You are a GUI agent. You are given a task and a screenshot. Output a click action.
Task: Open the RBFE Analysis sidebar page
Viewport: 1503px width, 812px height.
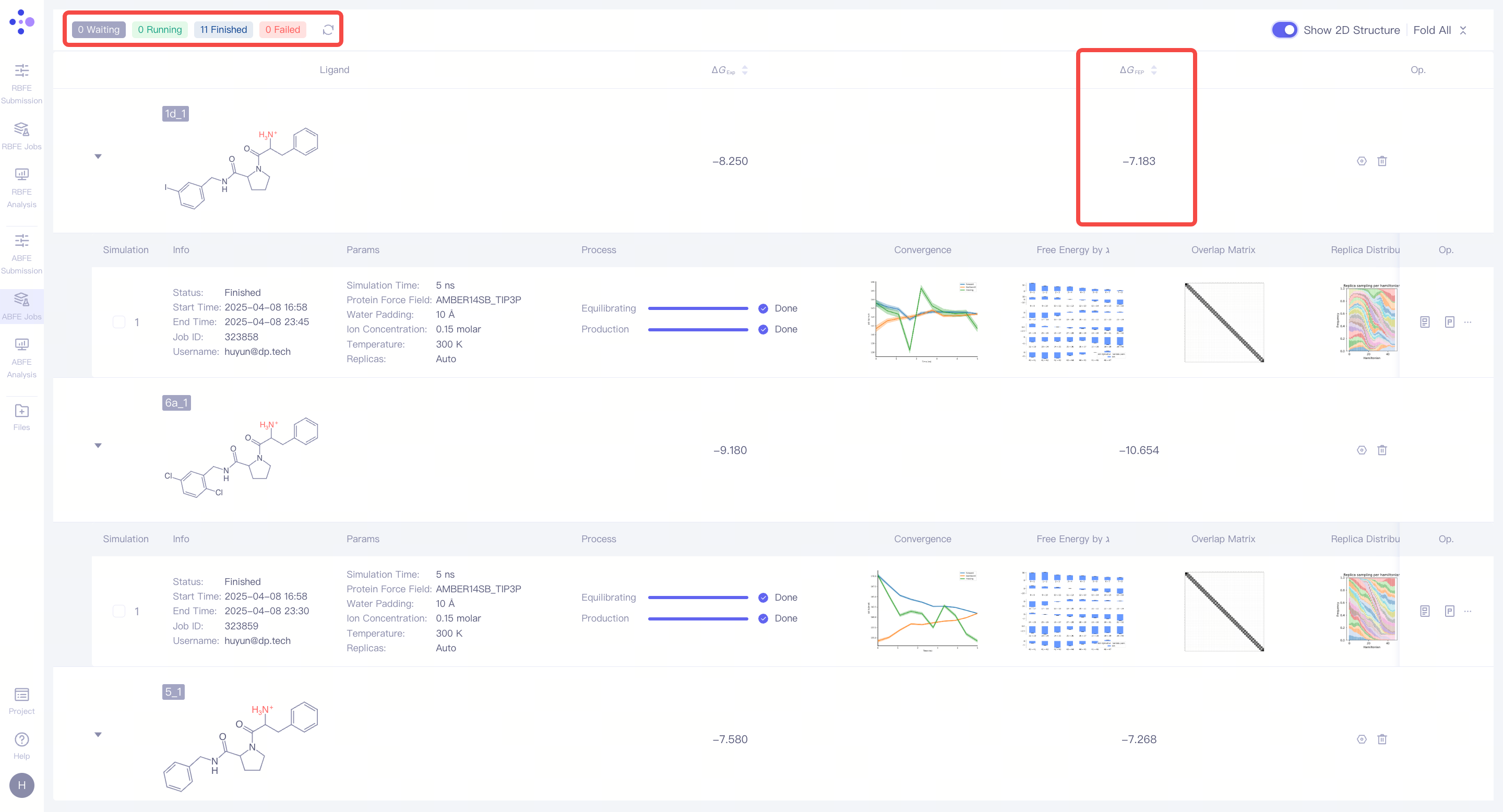(21, 187)
